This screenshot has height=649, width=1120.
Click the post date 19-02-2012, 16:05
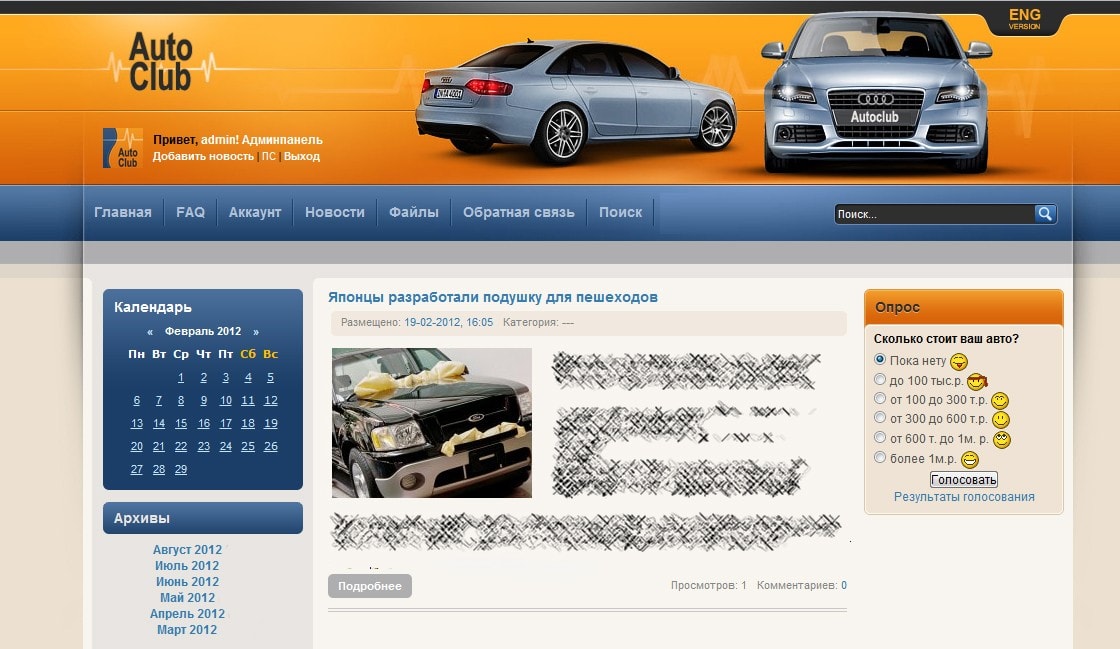pyautogui.click(x=449, y=323)
